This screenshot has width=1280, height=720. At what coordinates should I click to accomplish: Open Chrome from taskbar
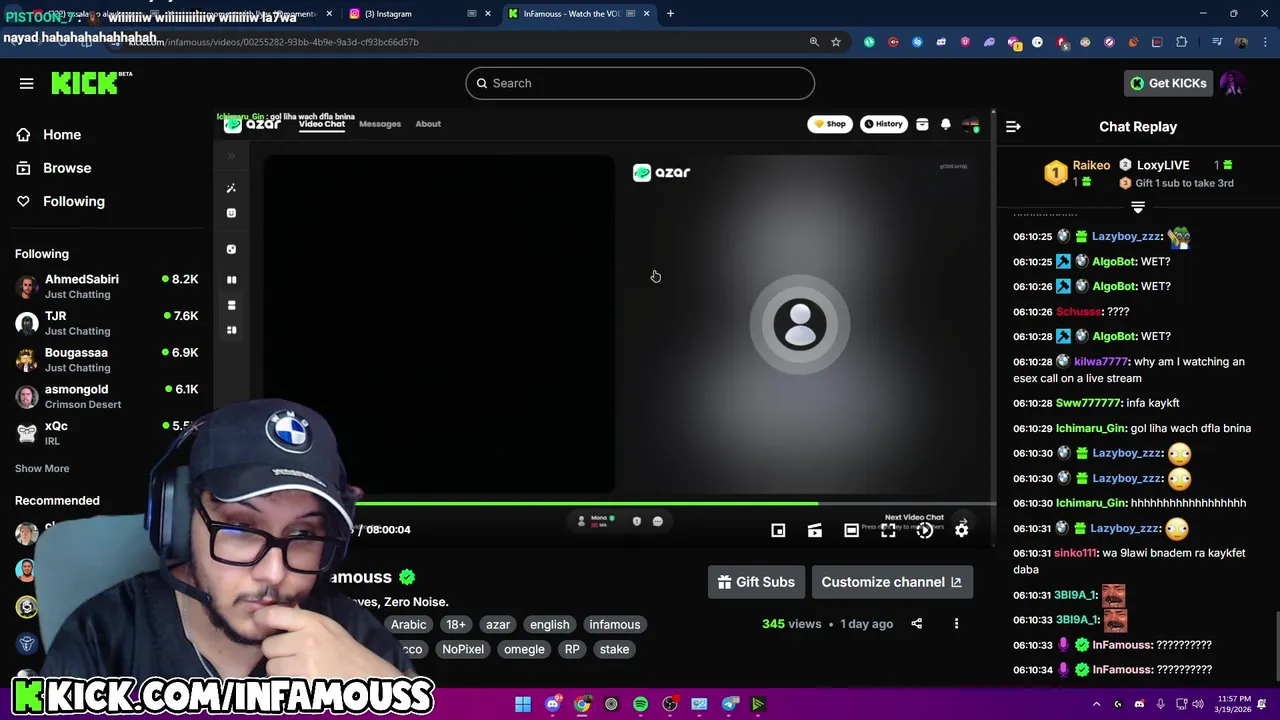point(581,704)
